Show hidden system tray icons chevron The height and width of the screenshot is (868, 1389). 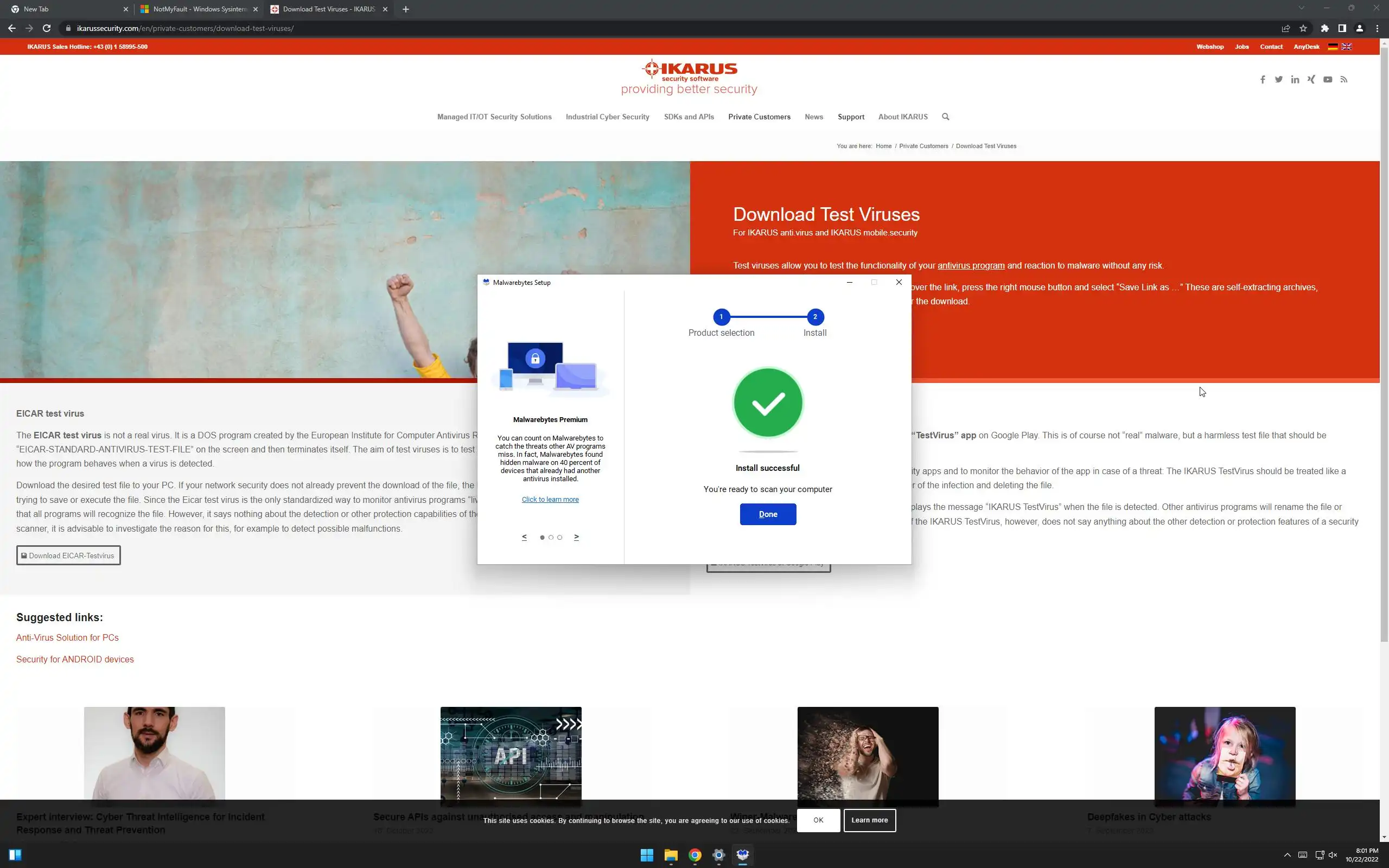1287,855
